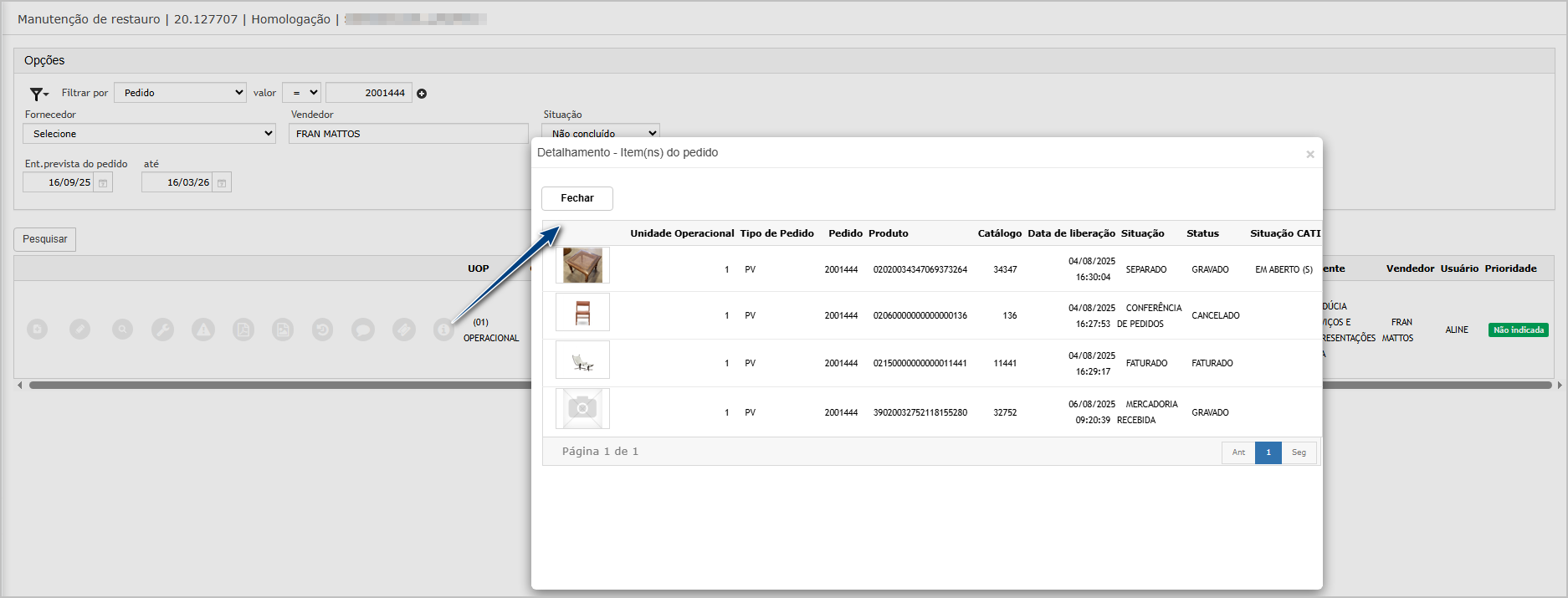Click the magnifier icon in the order row
Image resolution: width=1568 pixels, height=598 pixels.
(122, 330)
